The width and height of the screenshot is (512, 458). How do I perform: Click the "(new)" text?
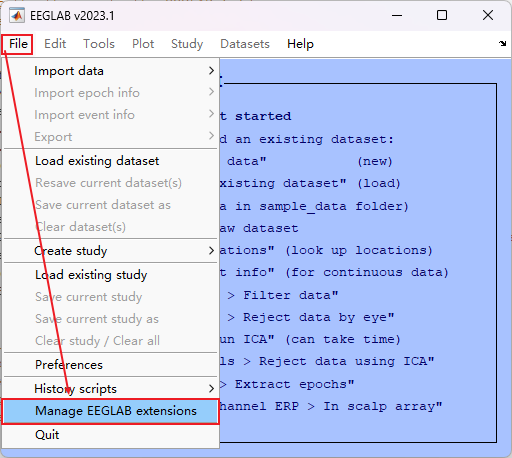375,162
